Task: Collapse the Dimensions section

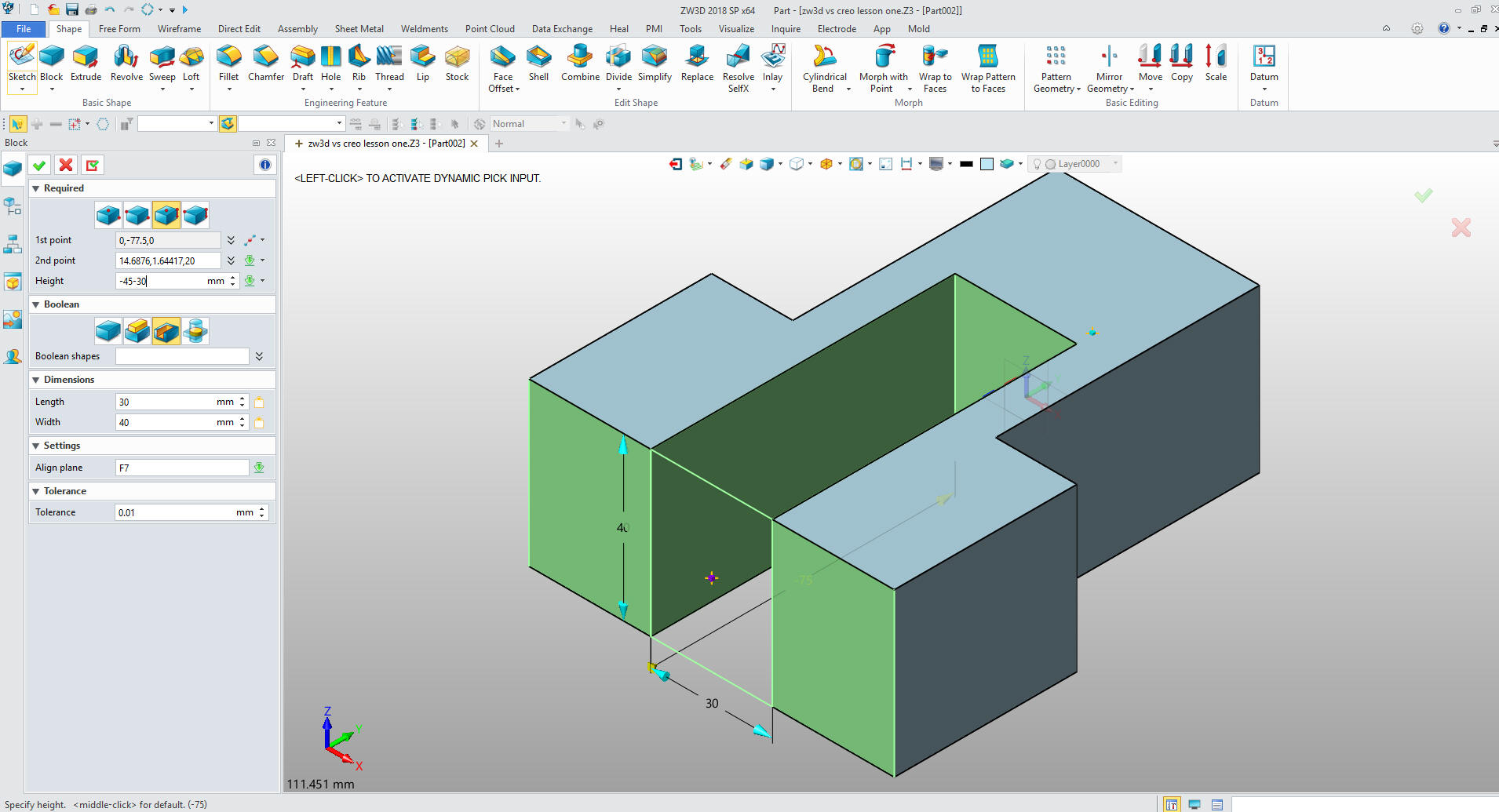Action: (36, 380)
